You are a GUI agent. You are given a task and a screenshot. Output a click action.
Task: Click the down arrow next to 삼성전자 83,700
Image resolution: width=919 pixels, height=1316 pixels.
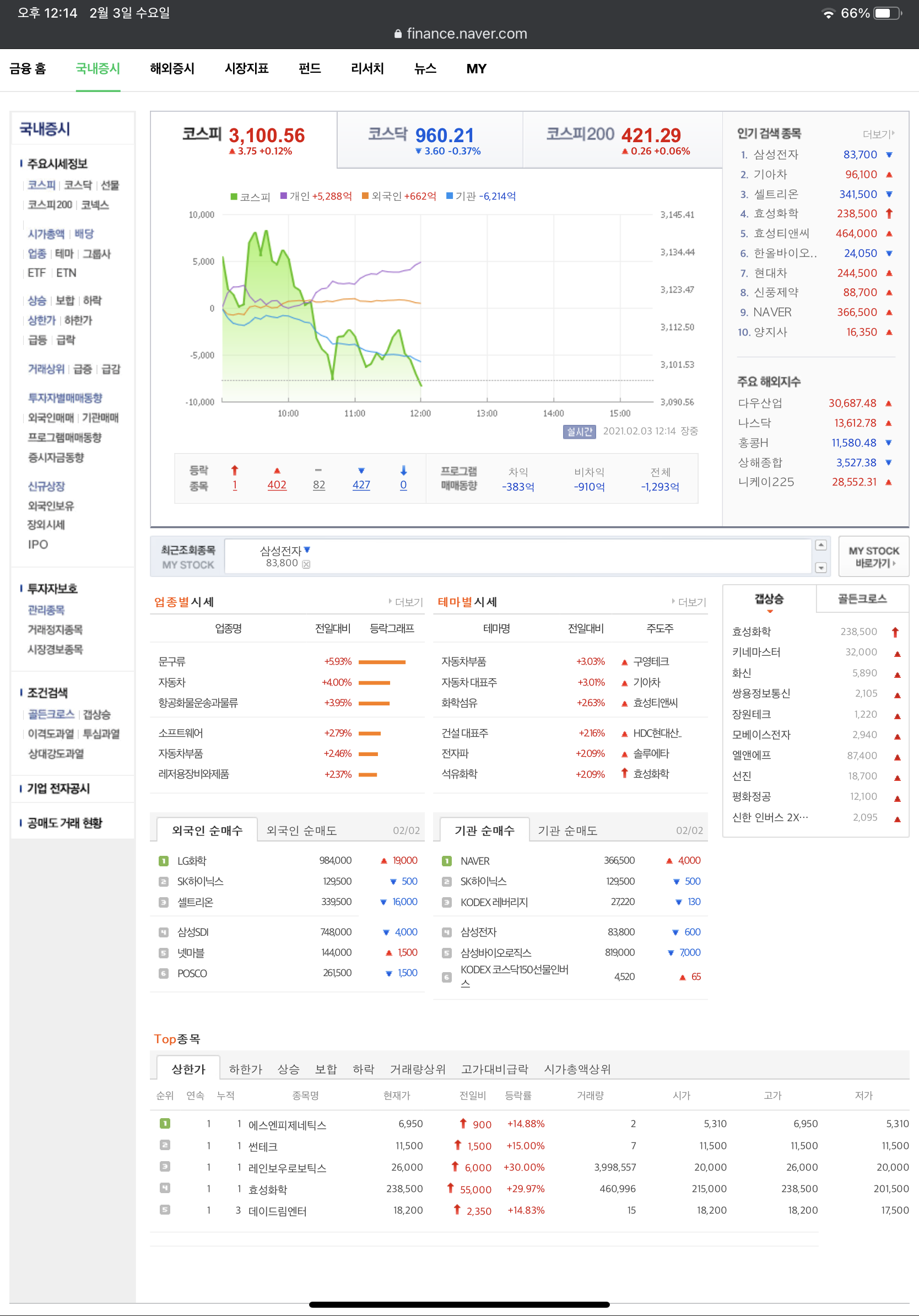[x=889, y=155]
